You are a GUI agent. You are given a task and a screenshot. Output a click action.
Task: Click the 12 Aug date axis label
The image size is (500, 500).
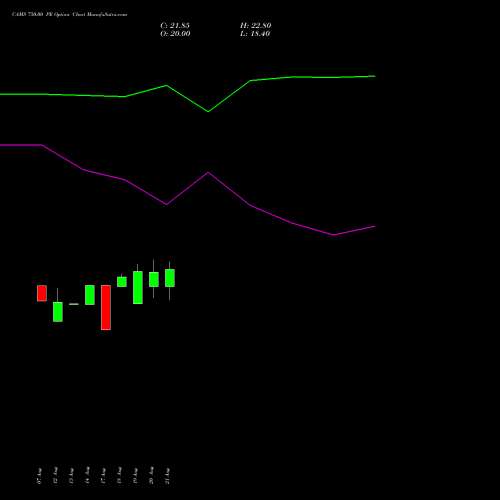pyautogui.click(x=55, y=476)
